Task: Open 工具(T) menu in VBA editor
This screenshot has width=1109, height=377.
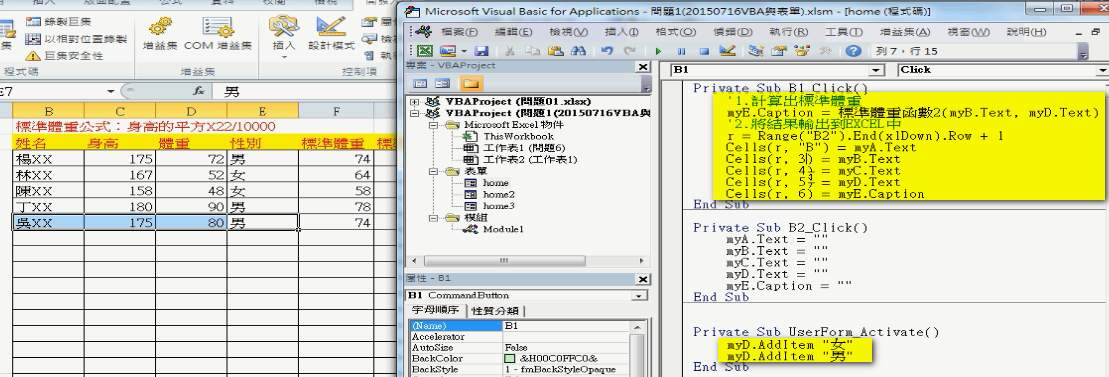Action: (x=844, y=32)
